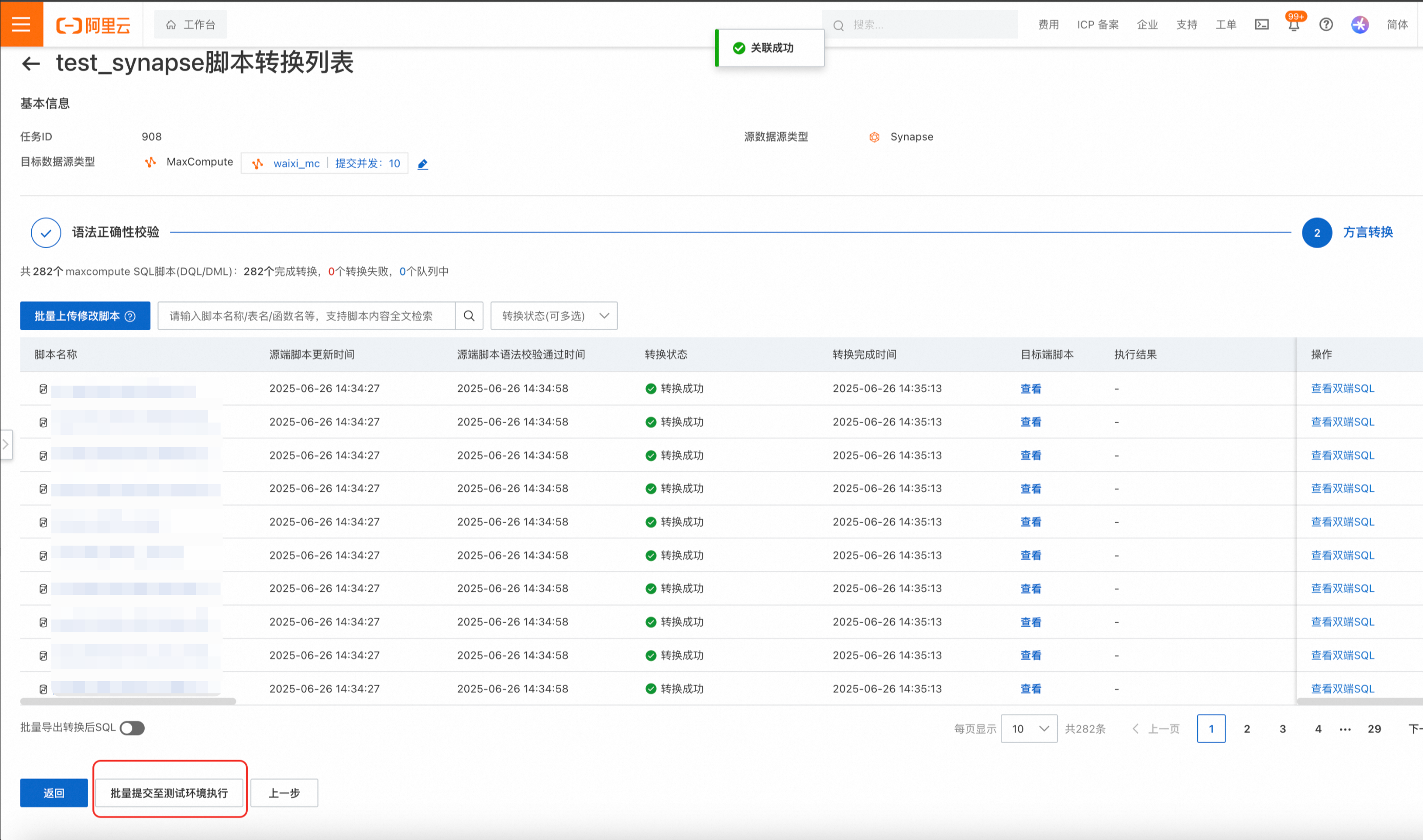The image size is (1423, 840).
Task: Click the 提交并发: 10 concurrency label
Action: pos(367,164)
